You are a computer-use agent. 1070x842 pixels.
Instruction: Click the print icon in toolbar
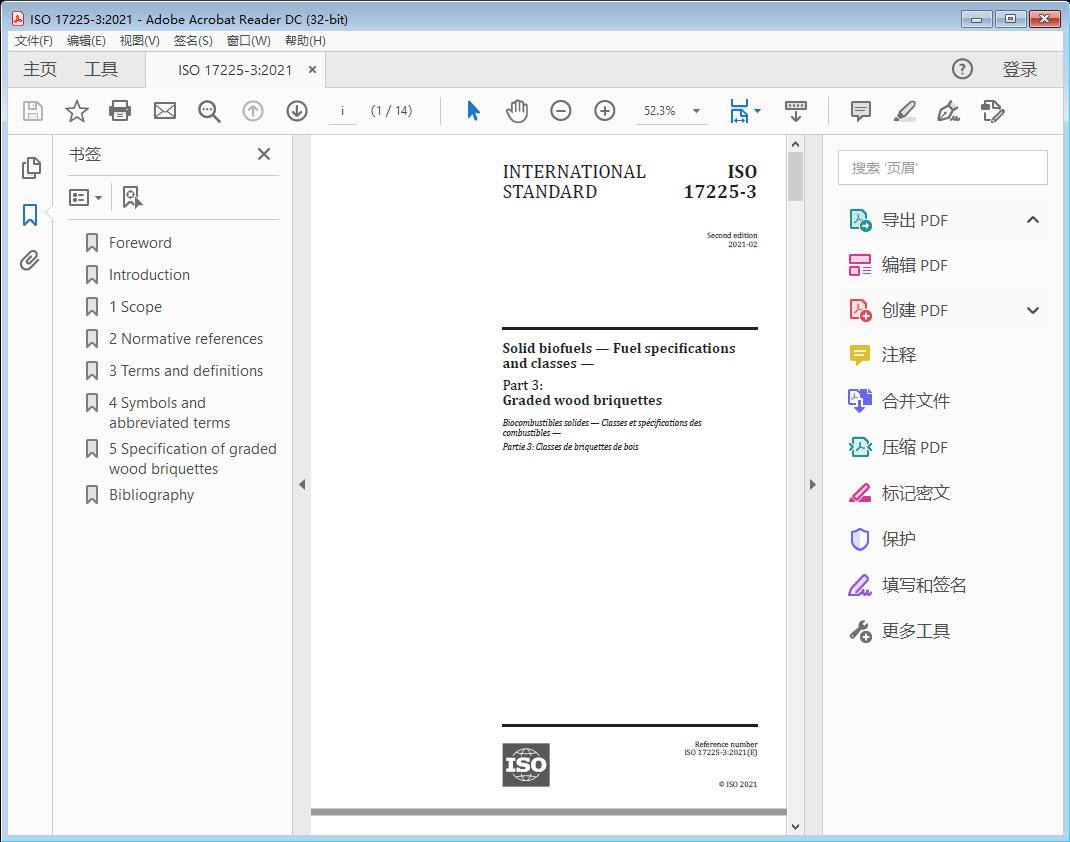coord(120,111)
